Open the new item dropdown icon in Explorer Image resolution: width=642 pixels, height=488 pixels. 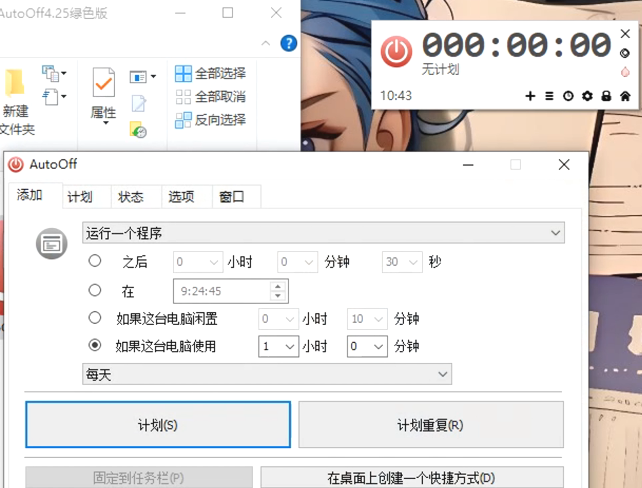[x=54, y=74]
